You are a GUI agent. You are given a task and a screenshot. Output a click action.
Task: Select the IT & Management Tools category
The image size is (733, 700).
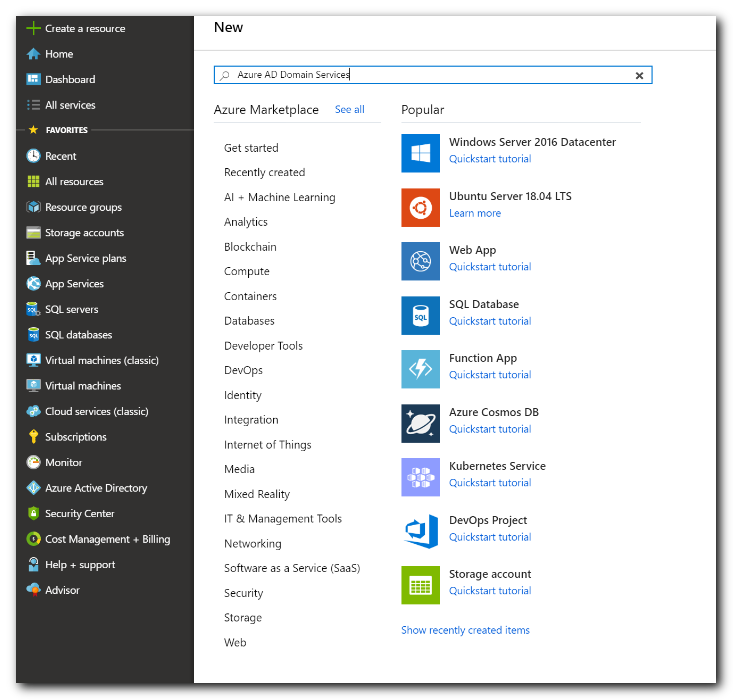point(283,519)
